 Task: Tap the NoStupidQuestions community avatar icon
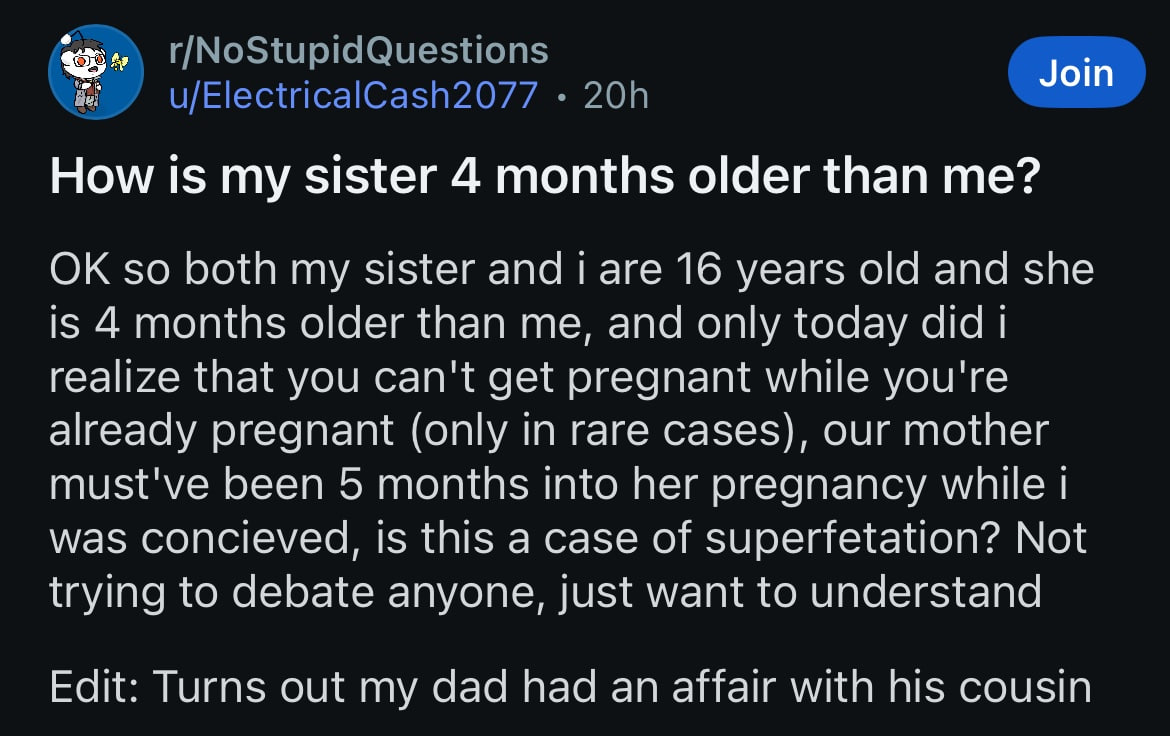(x=96, y=72)
